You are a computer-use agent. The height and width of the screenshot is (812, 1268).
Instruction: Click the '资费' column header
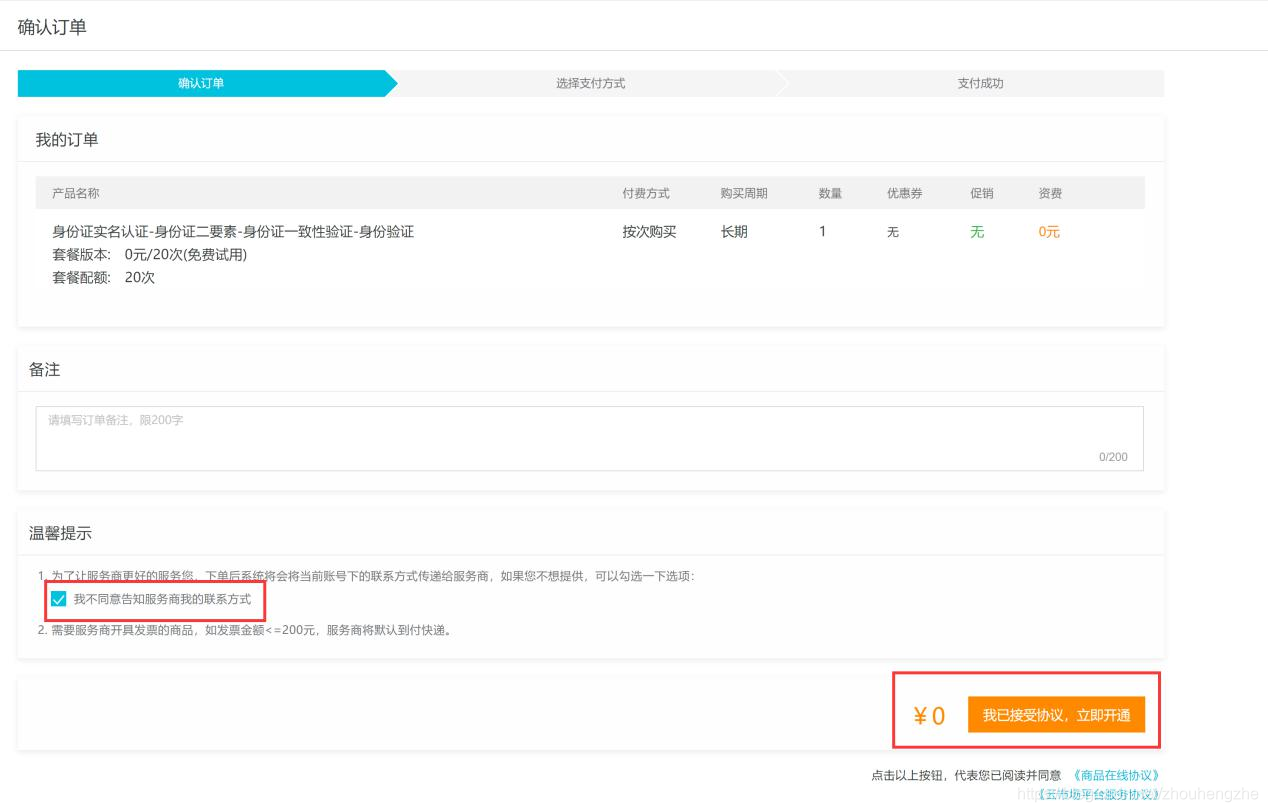(1050, 193)
